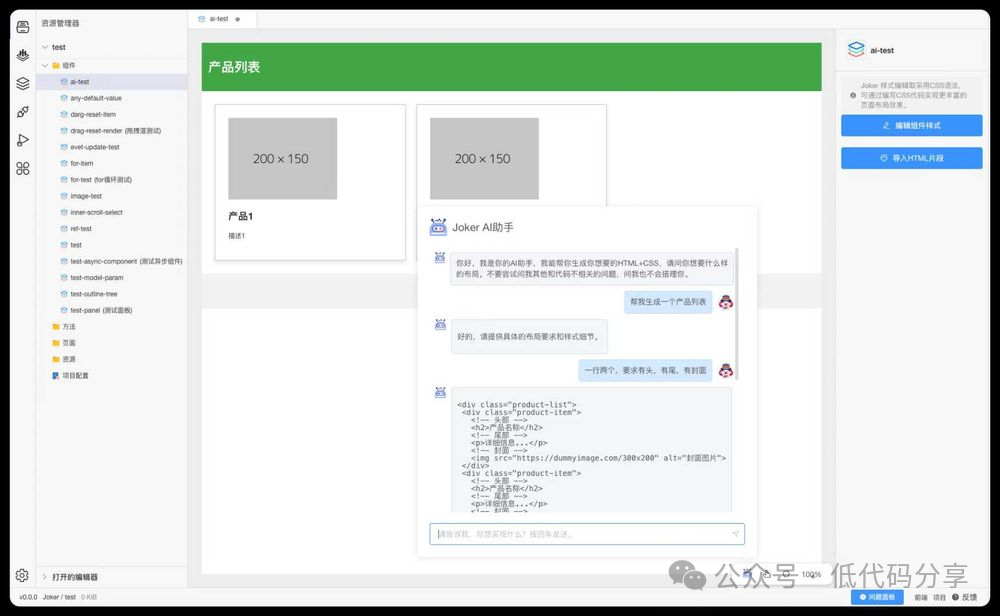Click the yellow folder icon of 资源
The height and width of the screenshot is (616, 1000).
click(x=56, y=359)
